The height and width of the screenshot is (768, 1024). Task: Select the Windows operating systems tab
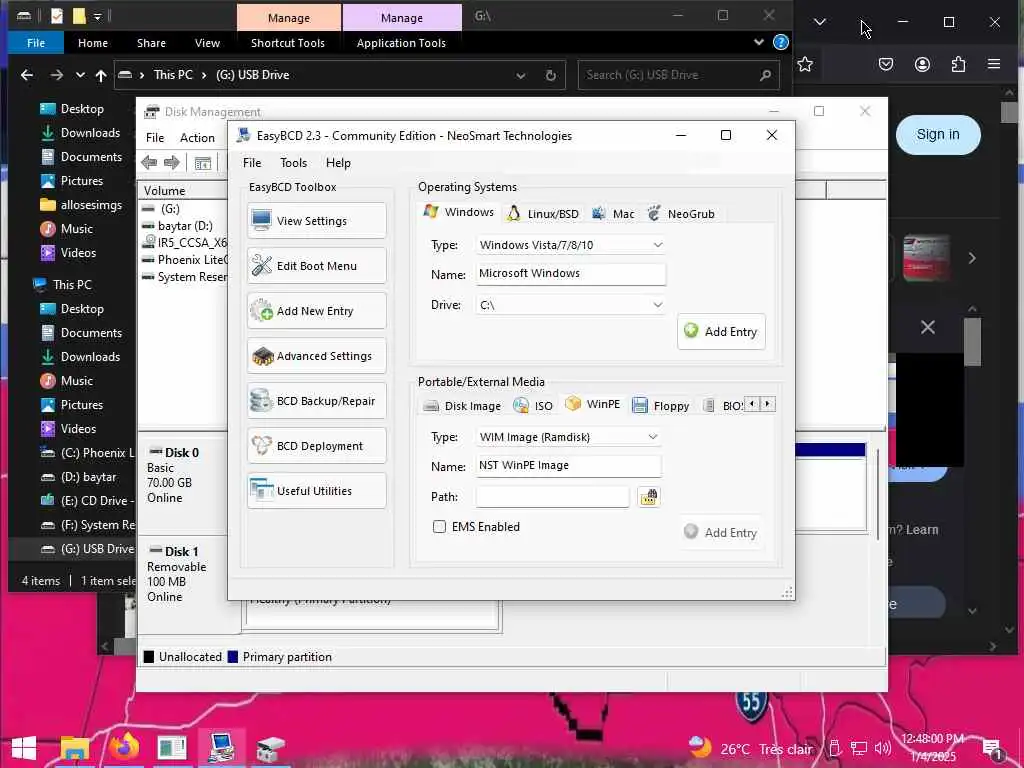coord(458,212)
